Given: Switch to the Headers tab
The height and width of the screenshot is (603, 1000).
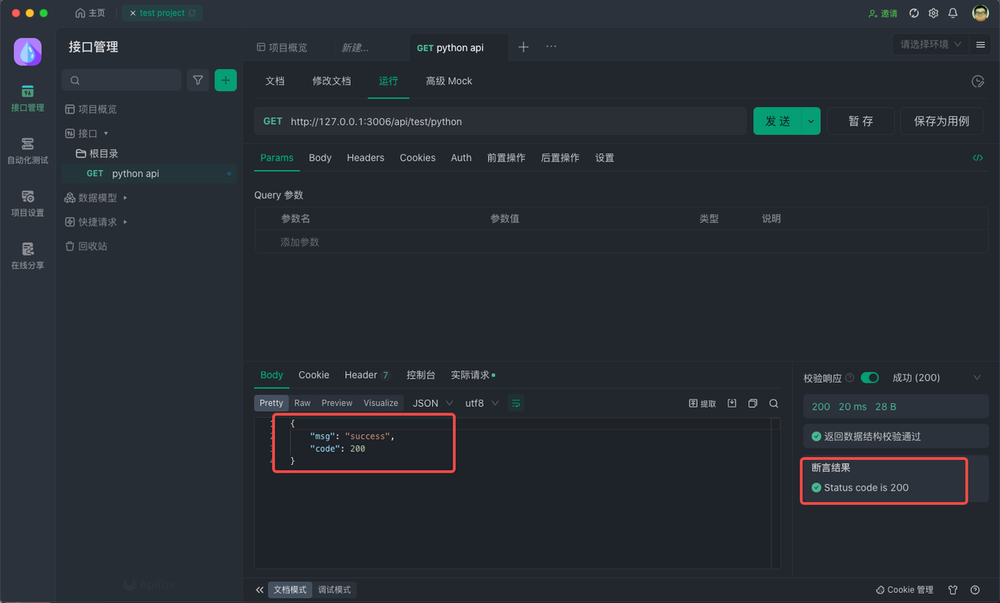Looking at the screenshot, I should pyautogui.click(x=365, y=157).
